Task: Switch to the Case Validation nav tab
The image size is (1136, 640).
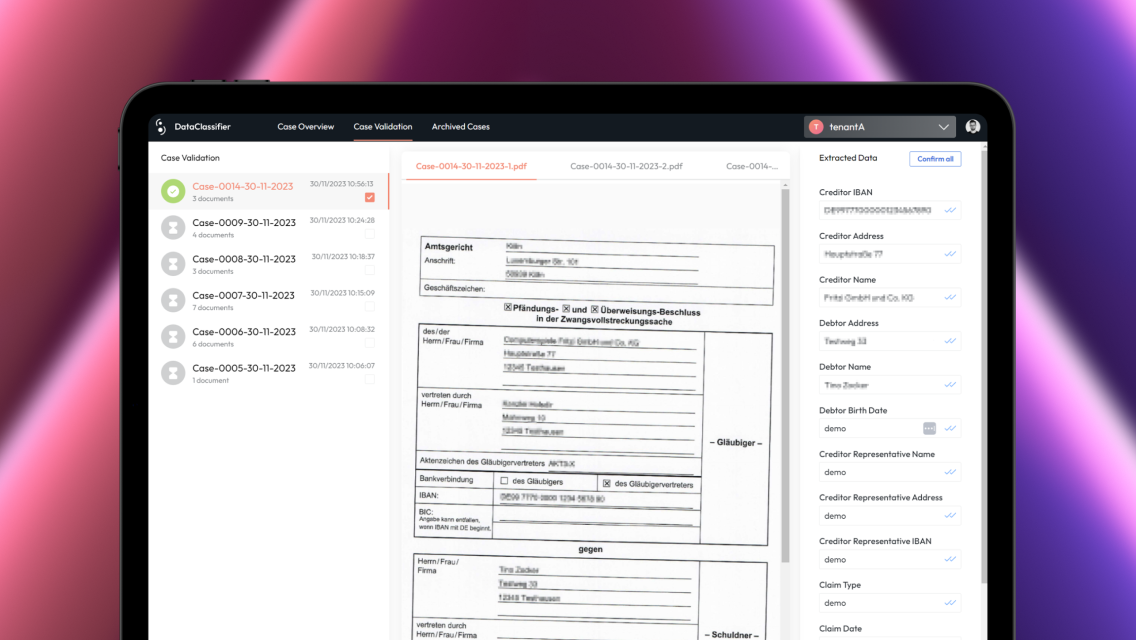Action: point(383,126)
